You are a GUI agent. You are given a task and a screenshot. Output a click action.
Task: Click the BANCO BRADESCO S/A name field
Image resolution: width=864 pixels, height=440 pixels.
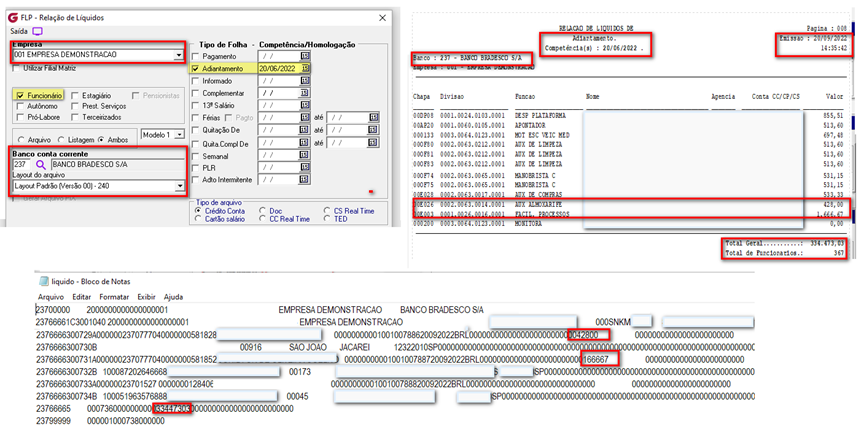(118, 165)
